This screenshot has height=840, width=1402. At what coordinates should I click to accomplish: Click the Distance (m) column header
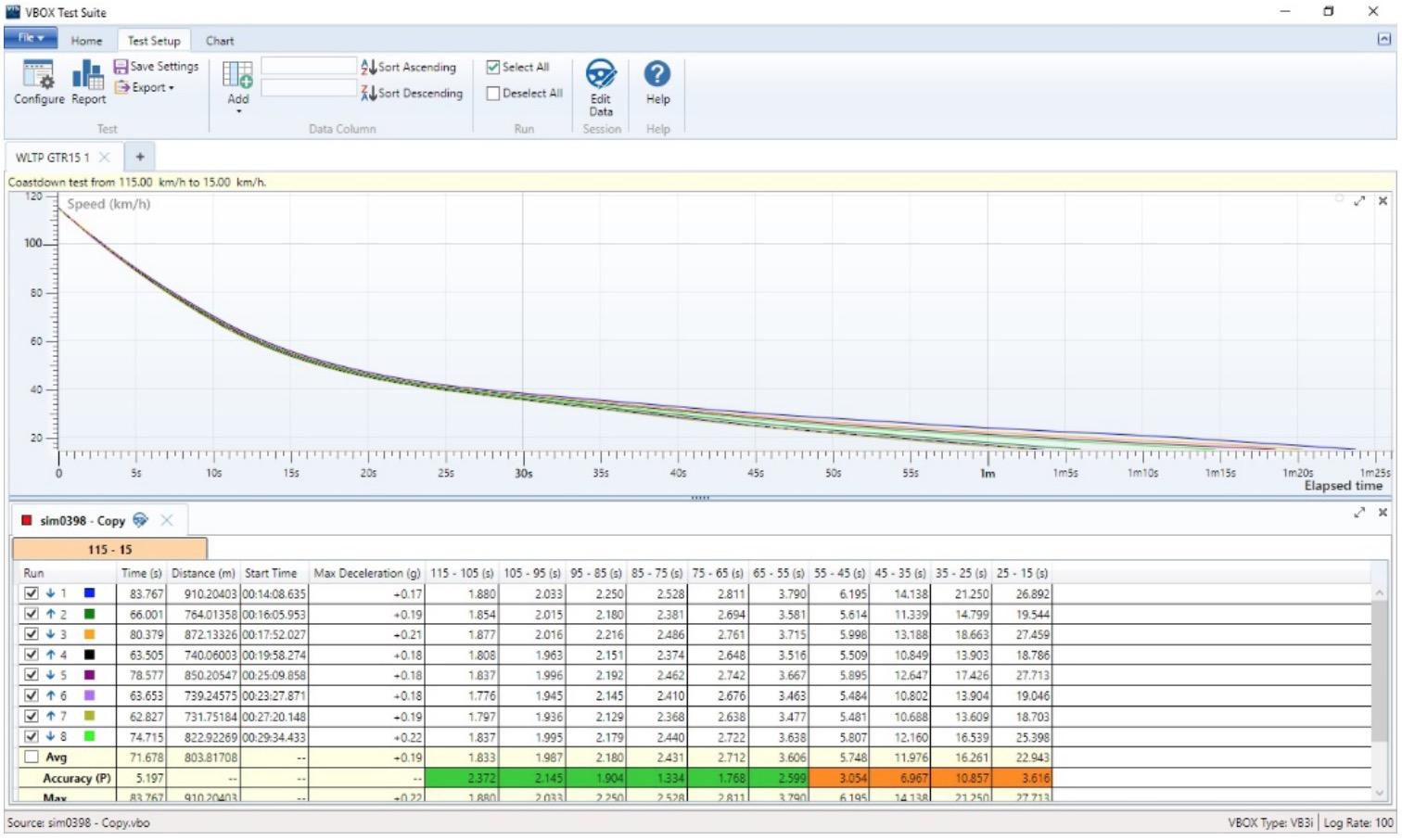[203, 573]
